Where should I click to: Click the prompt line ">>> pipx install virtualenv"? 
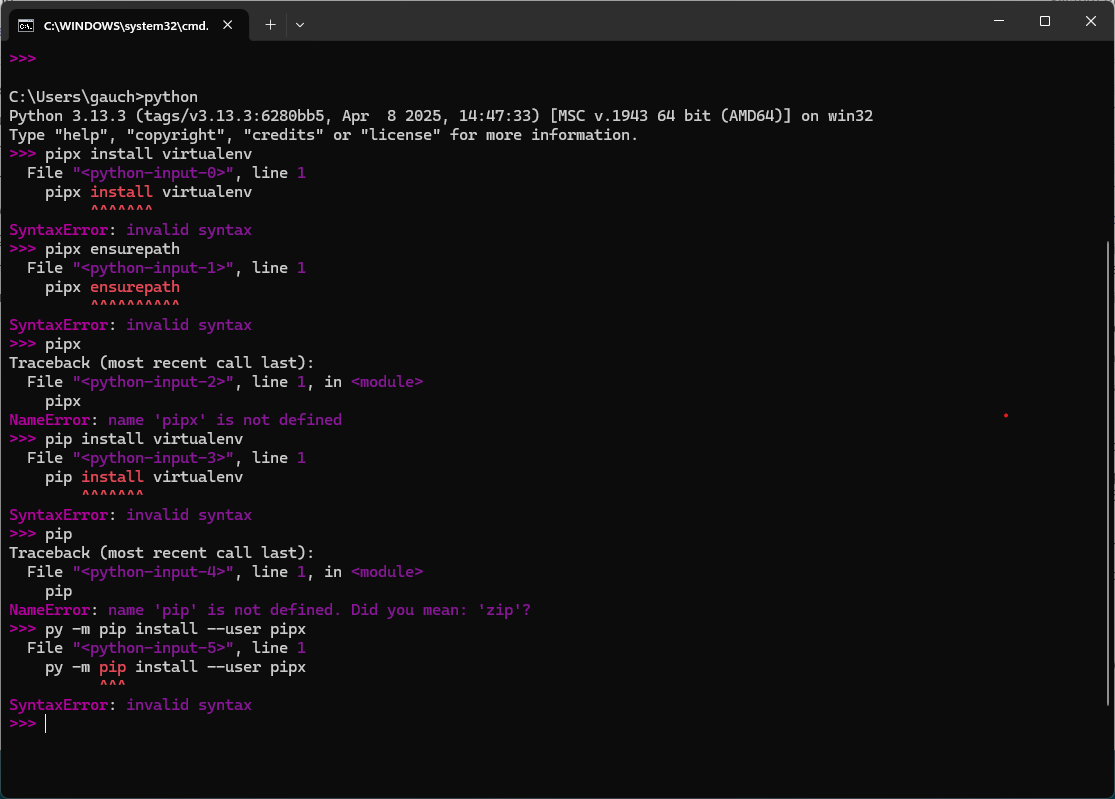[131, 154]
